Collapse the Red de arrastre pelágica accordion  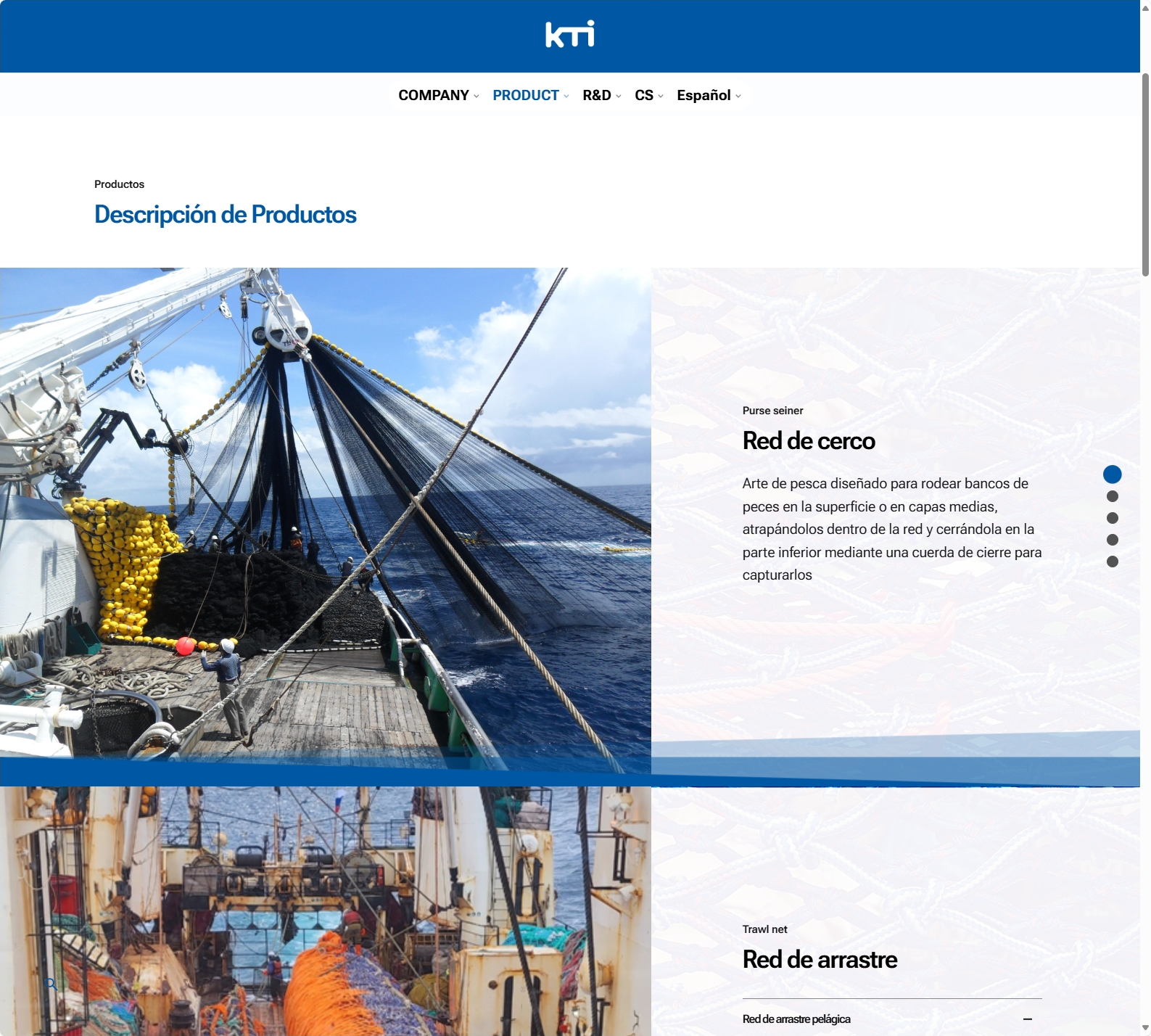click(x=796, y=1019)
